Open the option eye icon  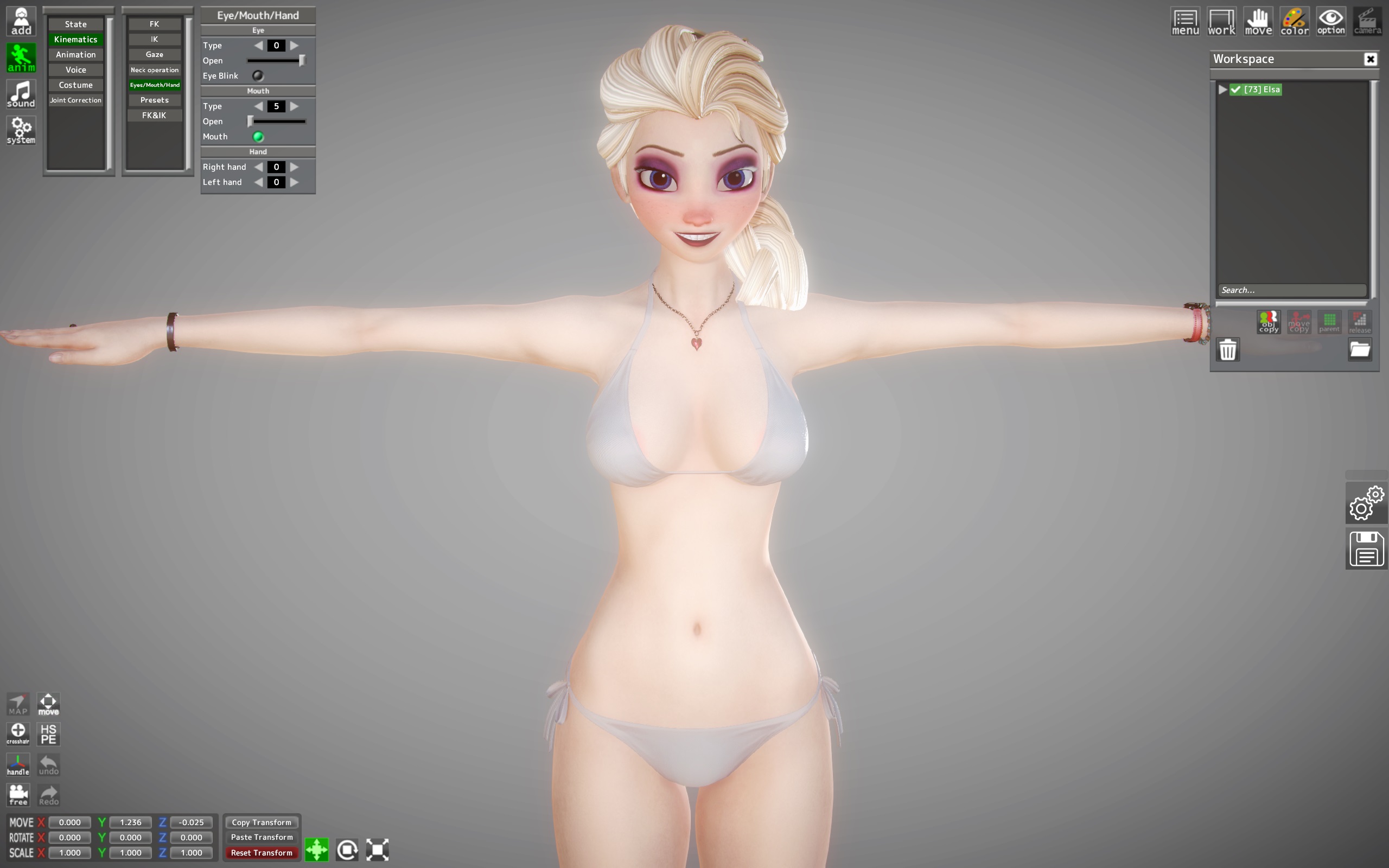point(1331,22)
